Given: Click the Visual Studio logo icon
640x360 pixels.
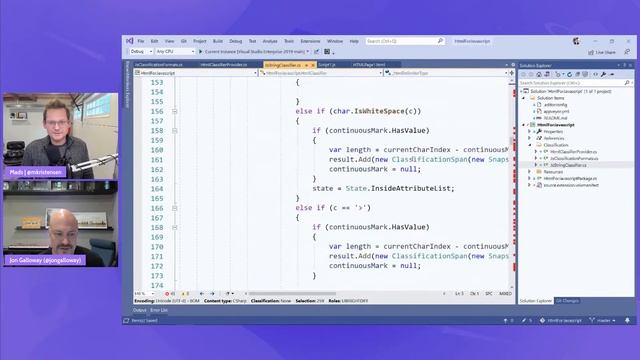Looking at the screenshot, I should [129, 41].
